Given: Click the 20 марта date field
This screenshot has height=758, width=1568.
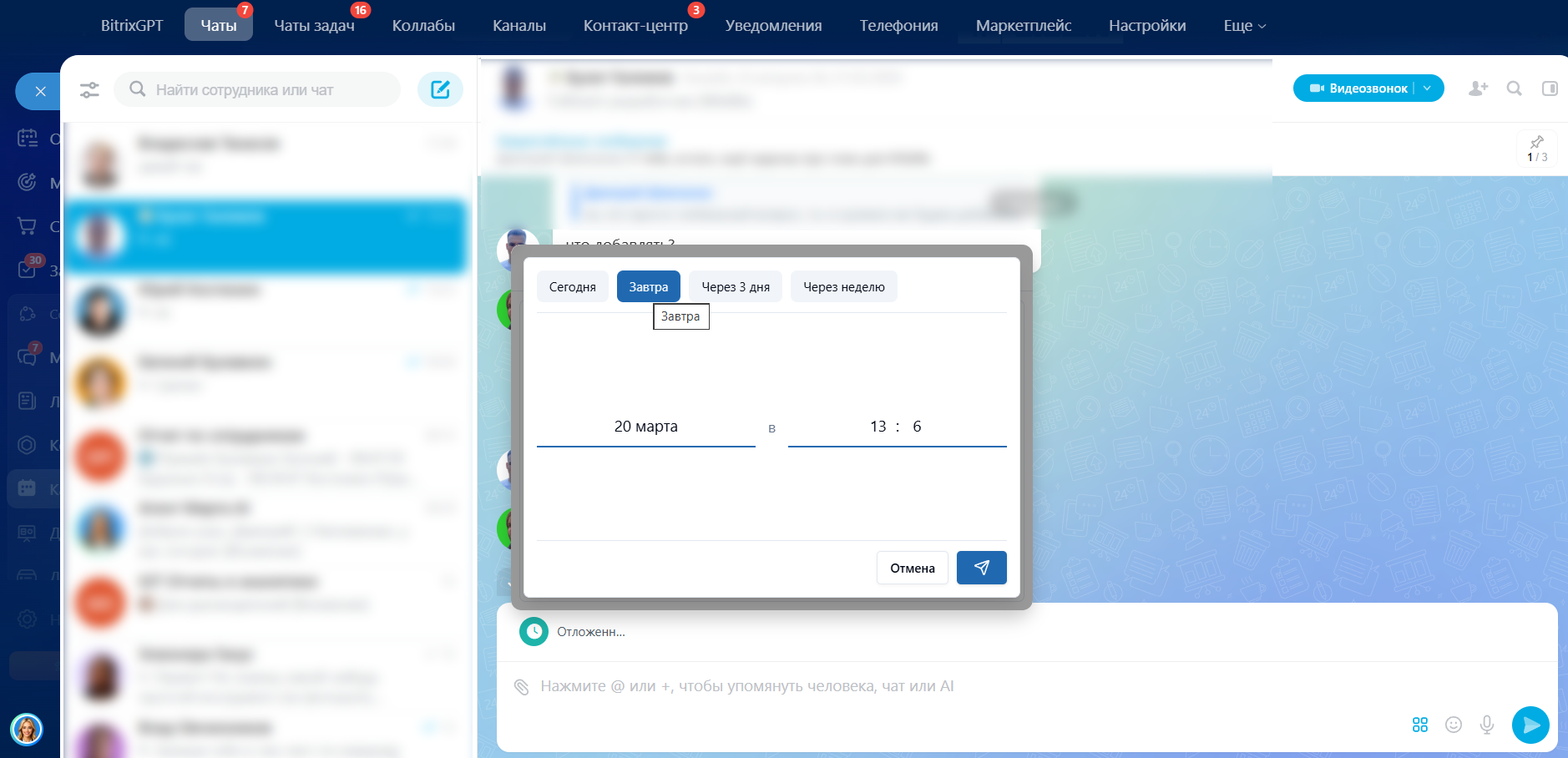Looking at the screenshot, I should 646,427.
